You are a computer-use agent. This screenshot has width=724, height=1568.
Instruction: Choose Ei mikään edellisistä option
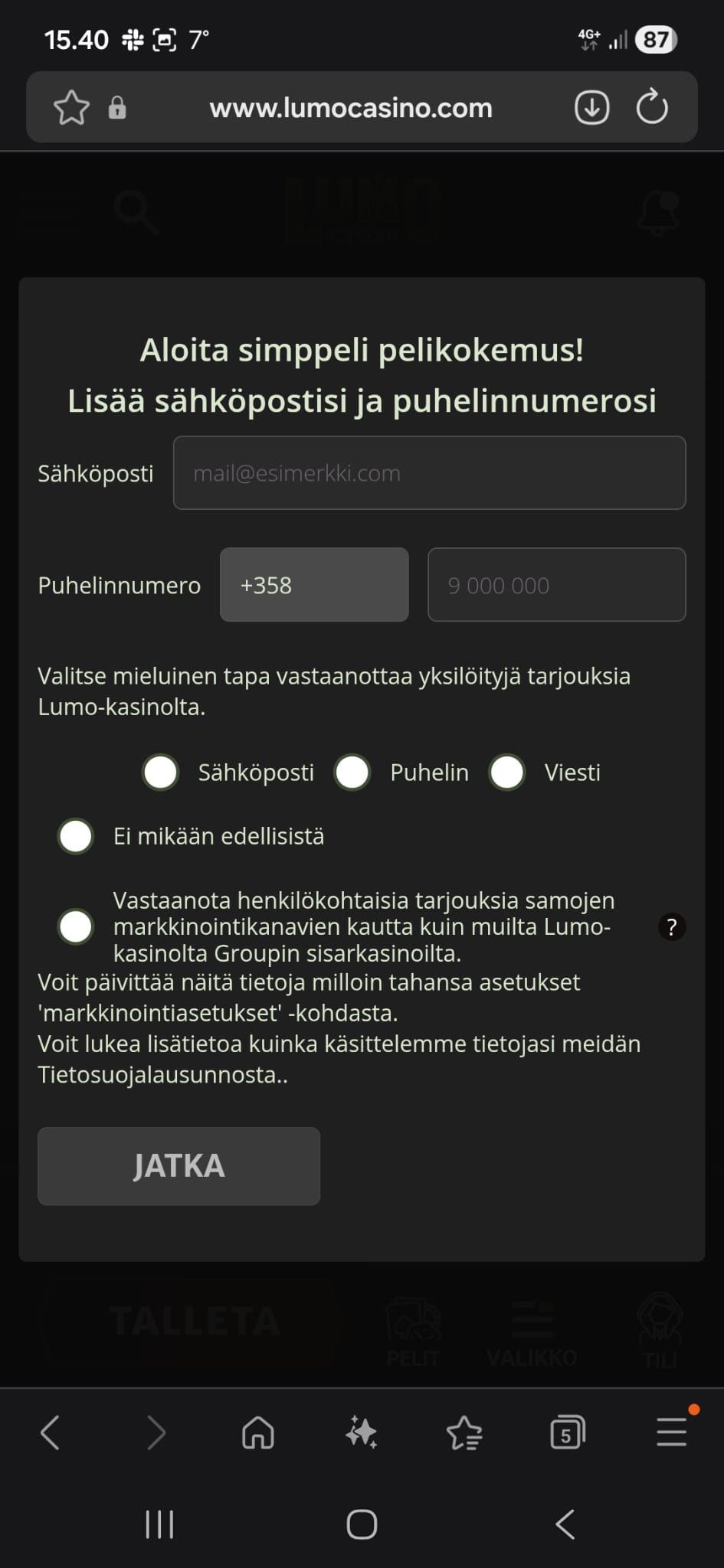pyautogui.click(x=75, y=835)
